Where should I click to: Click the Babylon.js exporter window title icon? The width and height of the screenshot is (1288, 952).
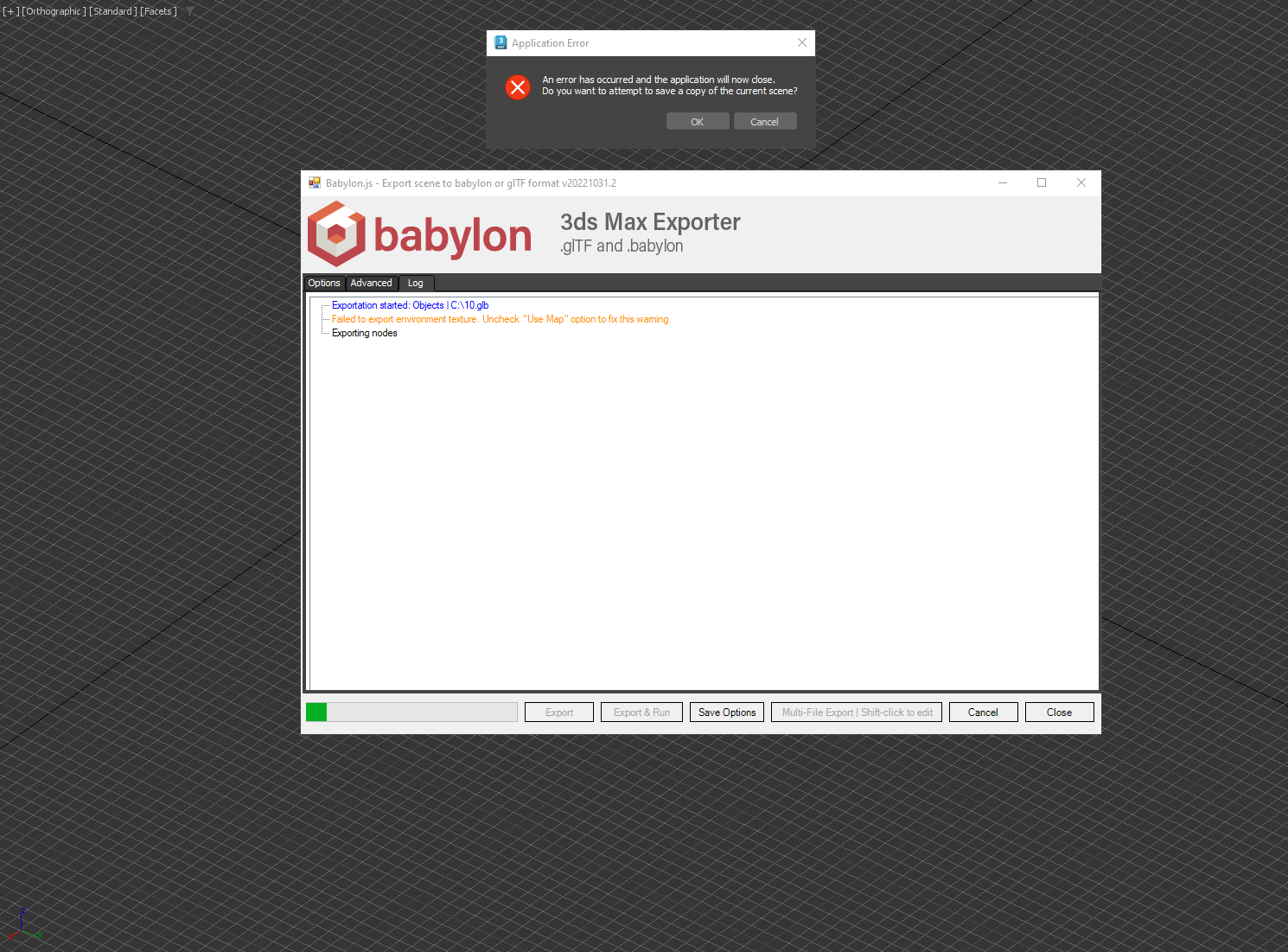(315, 183)
